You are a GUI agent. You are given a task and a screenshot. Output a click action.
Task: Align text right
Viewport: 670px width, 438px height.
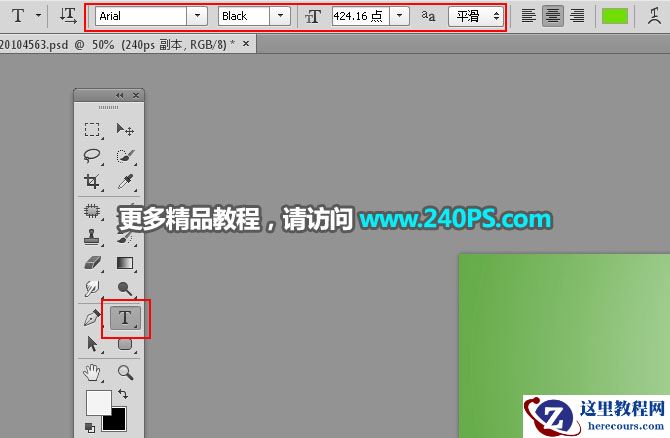[x=577, y=16]
